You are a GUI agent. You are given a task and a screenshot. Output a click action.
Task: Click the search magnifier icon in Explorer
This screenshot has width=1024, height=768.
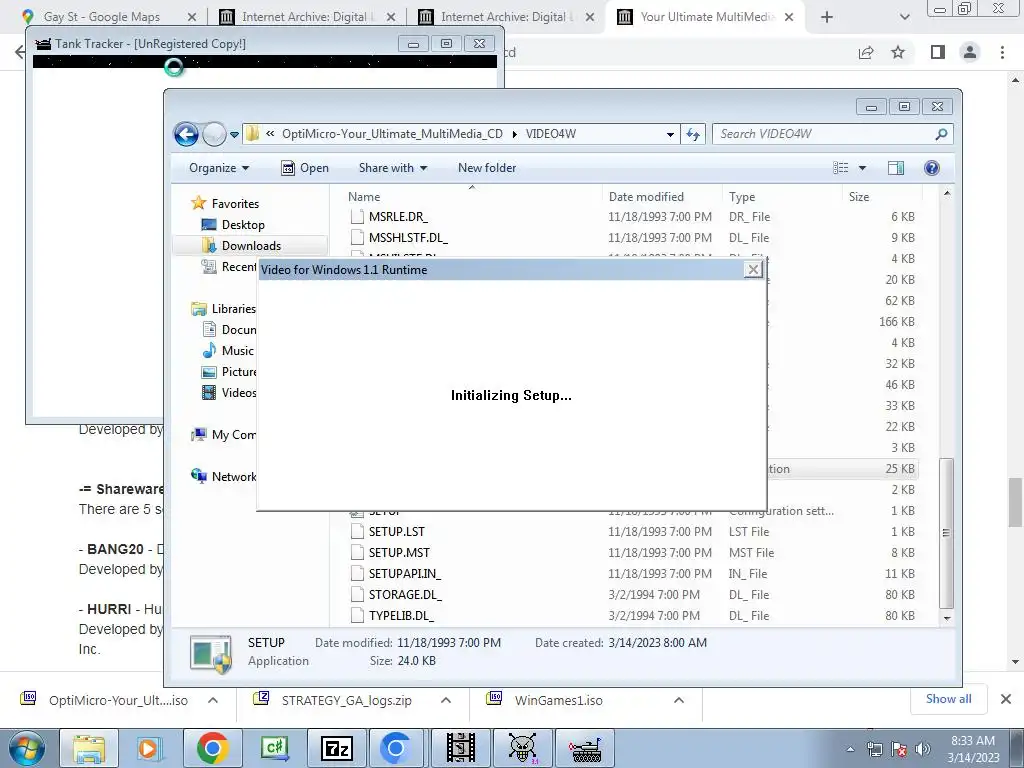(x=941, y=134)
